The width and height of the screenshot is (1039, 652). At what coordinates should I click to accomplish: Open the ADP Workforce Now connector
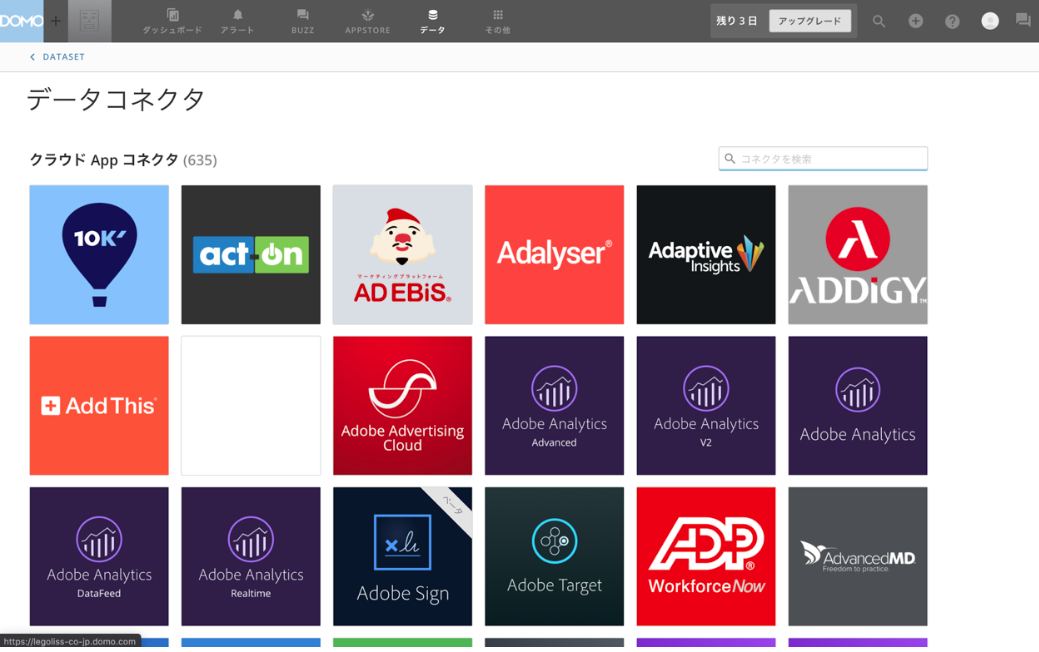click(706, 557)
